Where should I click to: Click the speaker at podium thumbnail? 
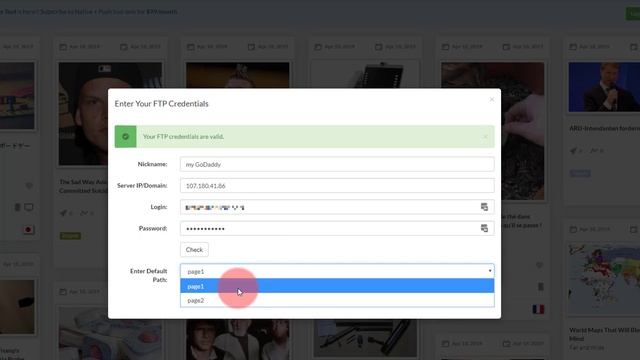[x=604, y=87]
